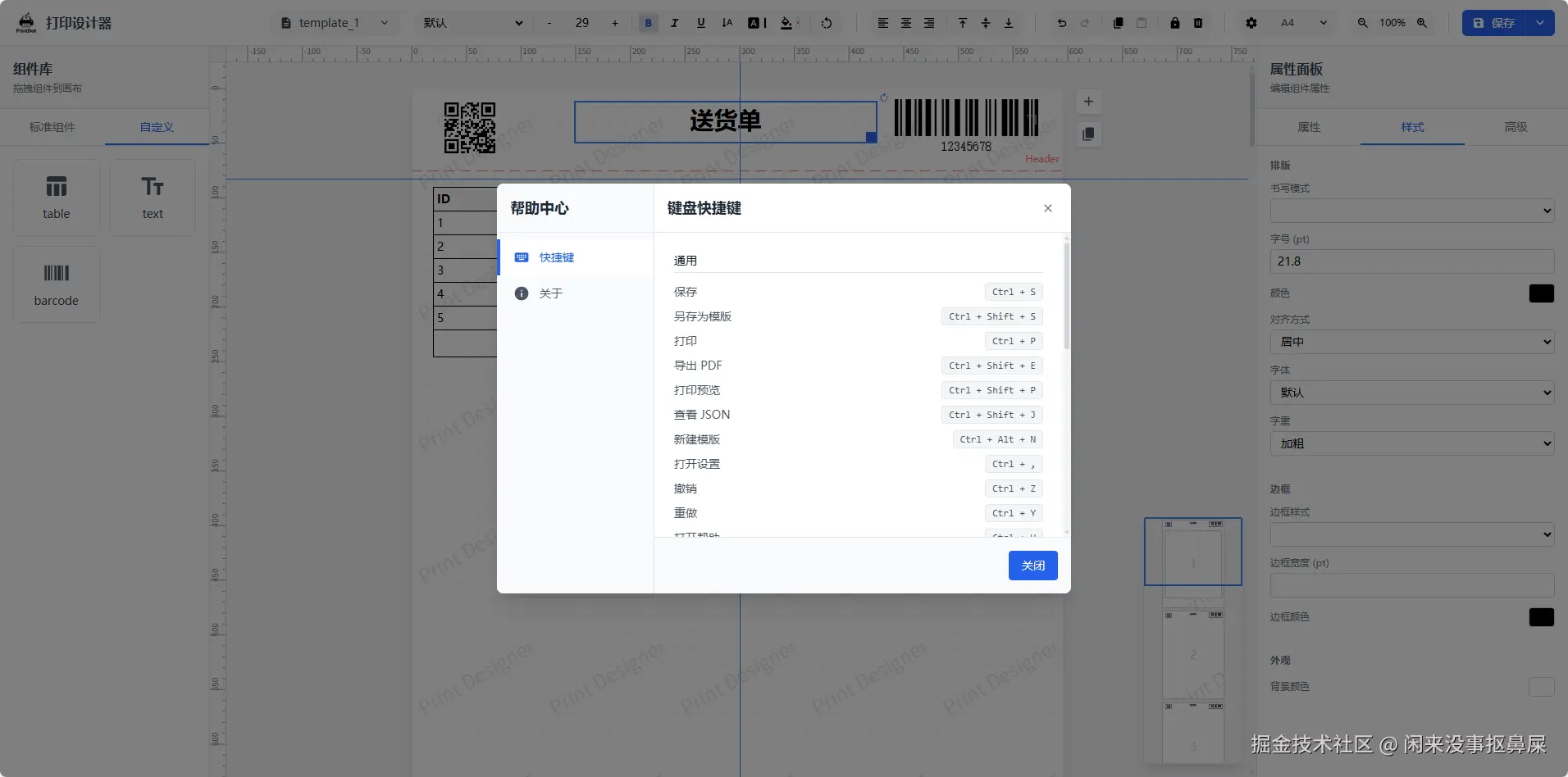Add a new page with plus button
The image size is (1568, 777).
tap(1088, 102)
